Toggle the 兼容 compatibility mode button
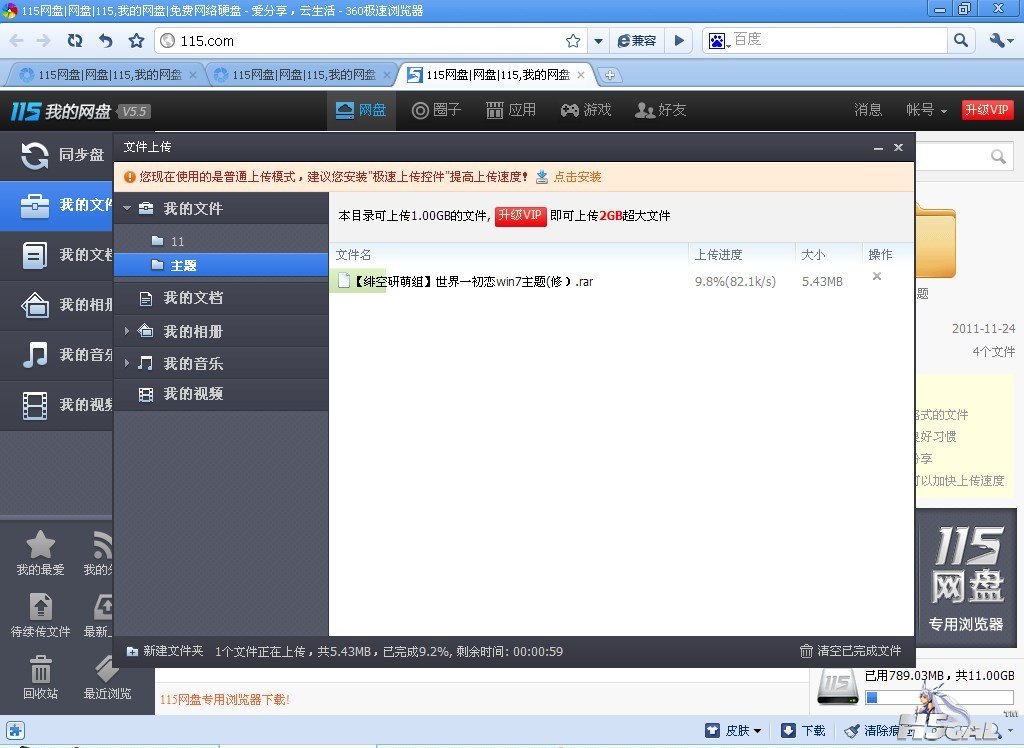The height and width of the screenshot is (748, 1024). coord(637,41)
